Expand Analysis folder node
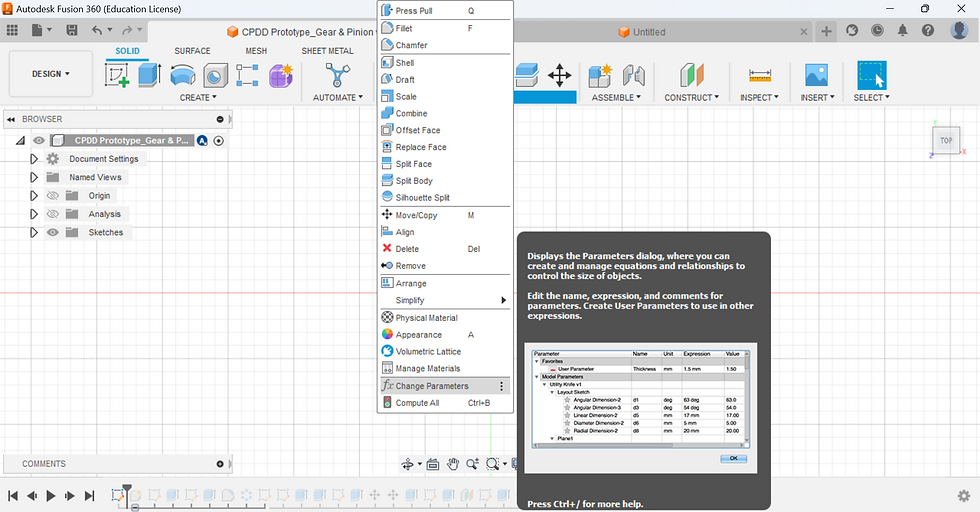Viewport: 980px width, 512px height. pyautogui.click(x=34, y=214)
